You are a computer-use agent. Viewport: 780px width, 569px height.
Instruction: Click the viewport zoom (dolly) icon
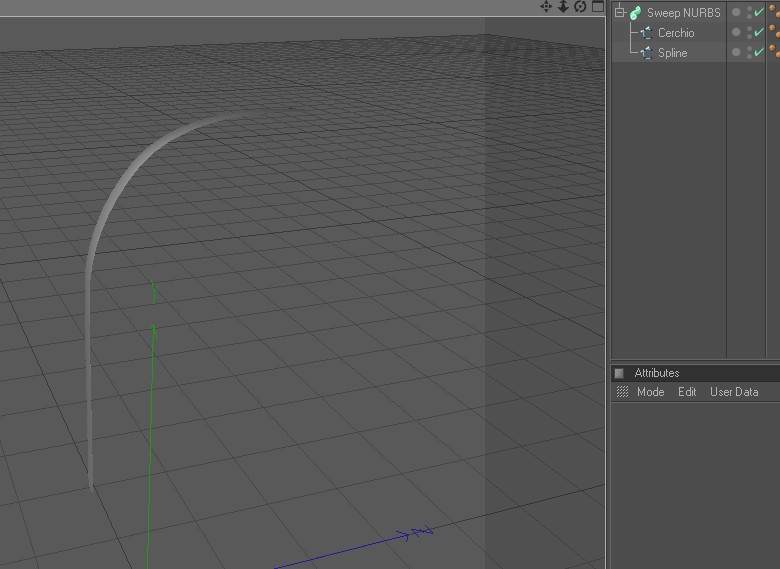(563, 6)
